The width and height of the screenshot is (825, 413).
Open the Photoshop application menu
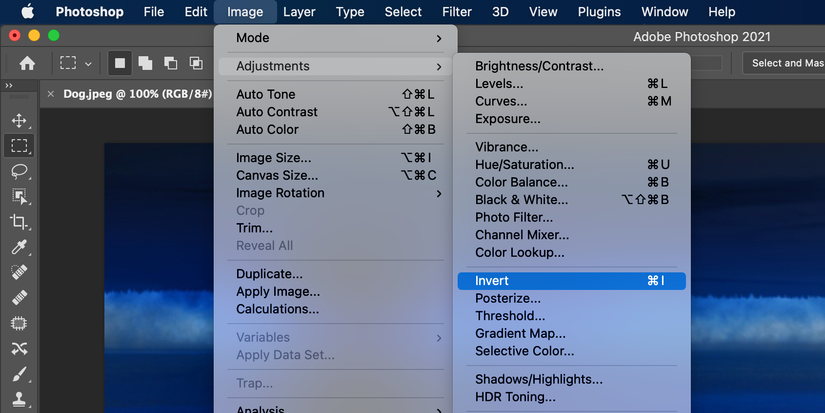tap(89, 12)
